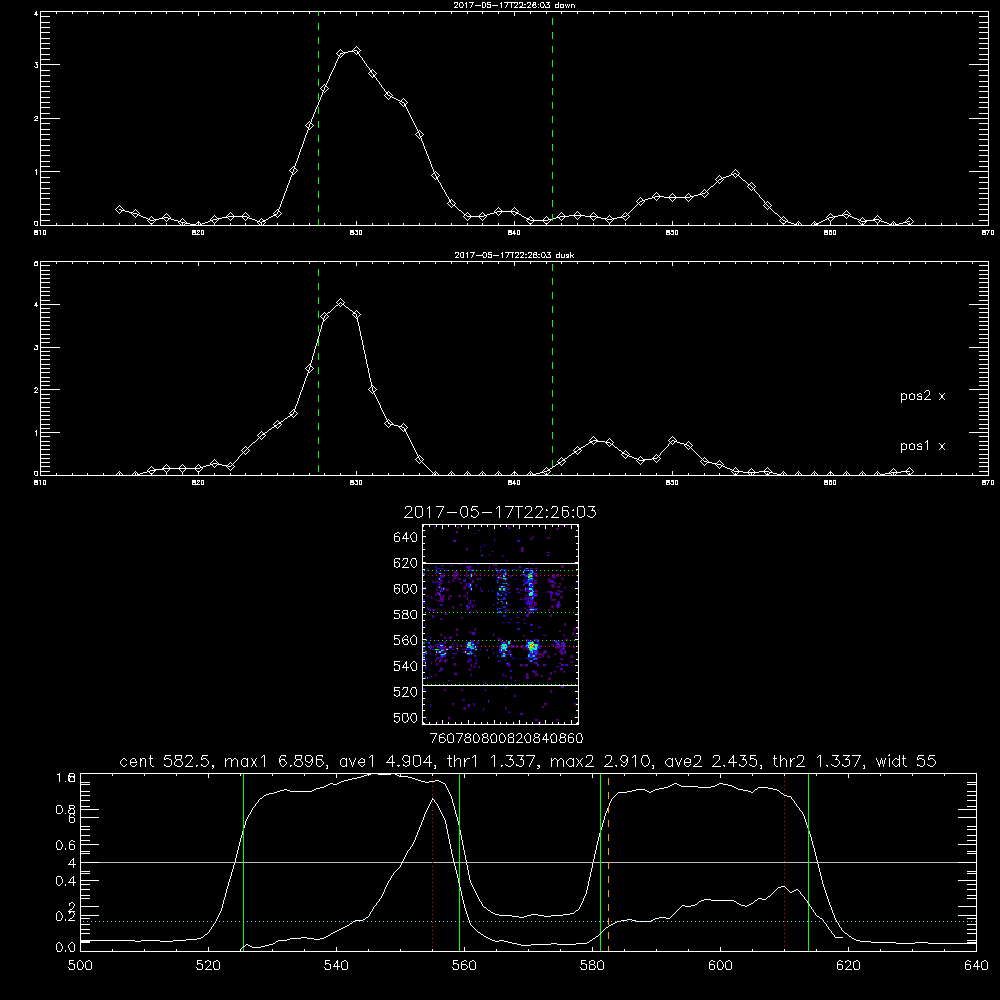Click the right green dashed line in dusk plot
The image size is (1000, 1000).
[552, 369]
